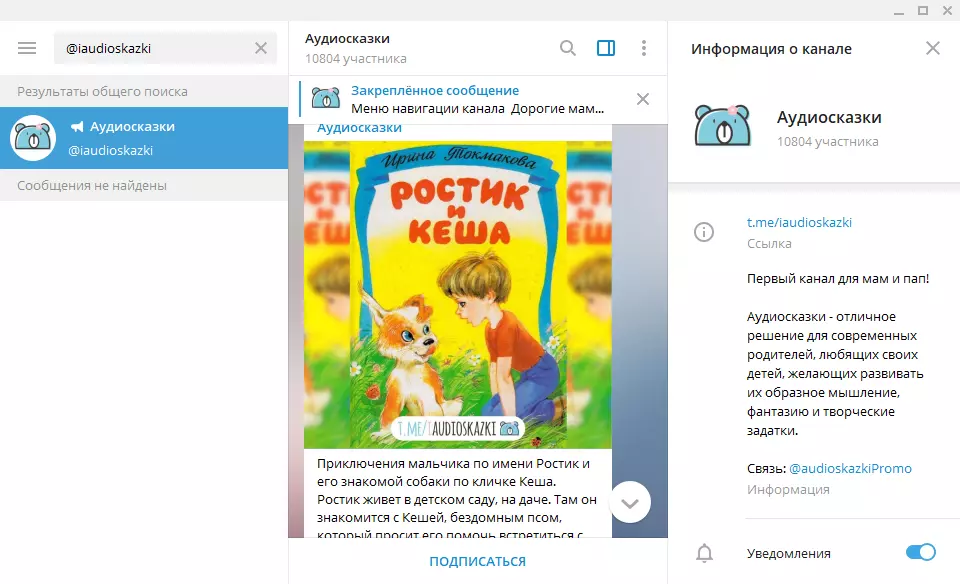Click the Ростик и Кеша book cover
Image resolution: width=960 pixels, height=584 pixels.
click(x=458, y=294)
